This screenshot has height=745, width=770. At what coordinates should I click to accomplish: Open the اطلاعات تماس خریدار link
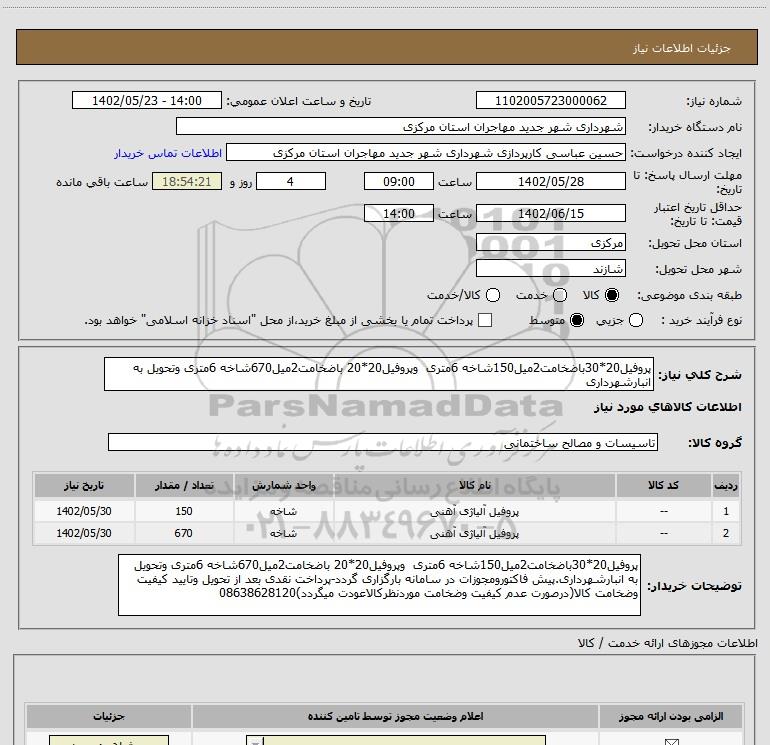tap(168, 153)
